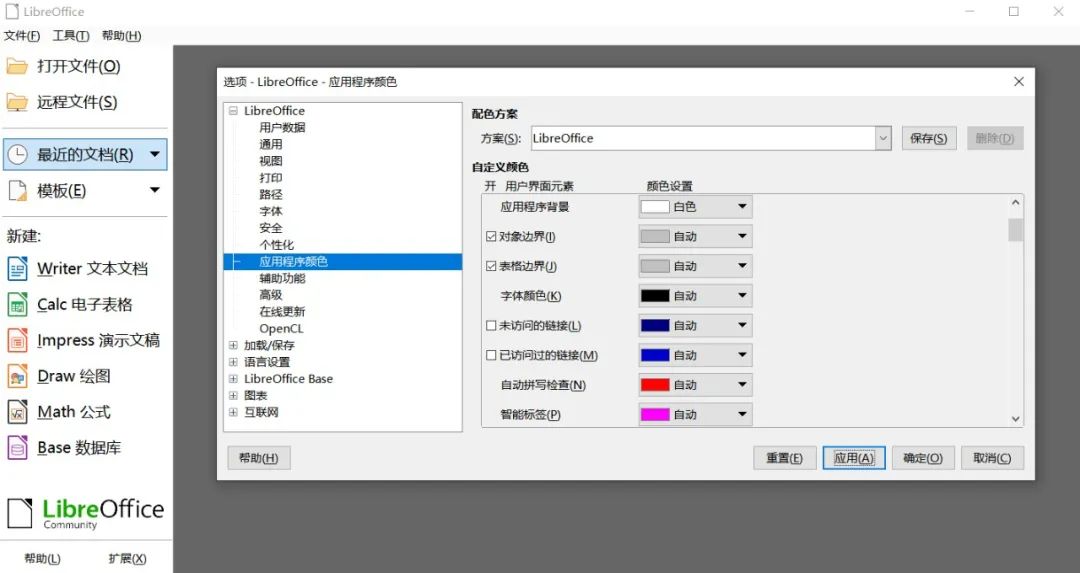This screenshot has width=1080, height=573.
Task: Click the 帮助 button in the dialog
Action: coord(258,458)
